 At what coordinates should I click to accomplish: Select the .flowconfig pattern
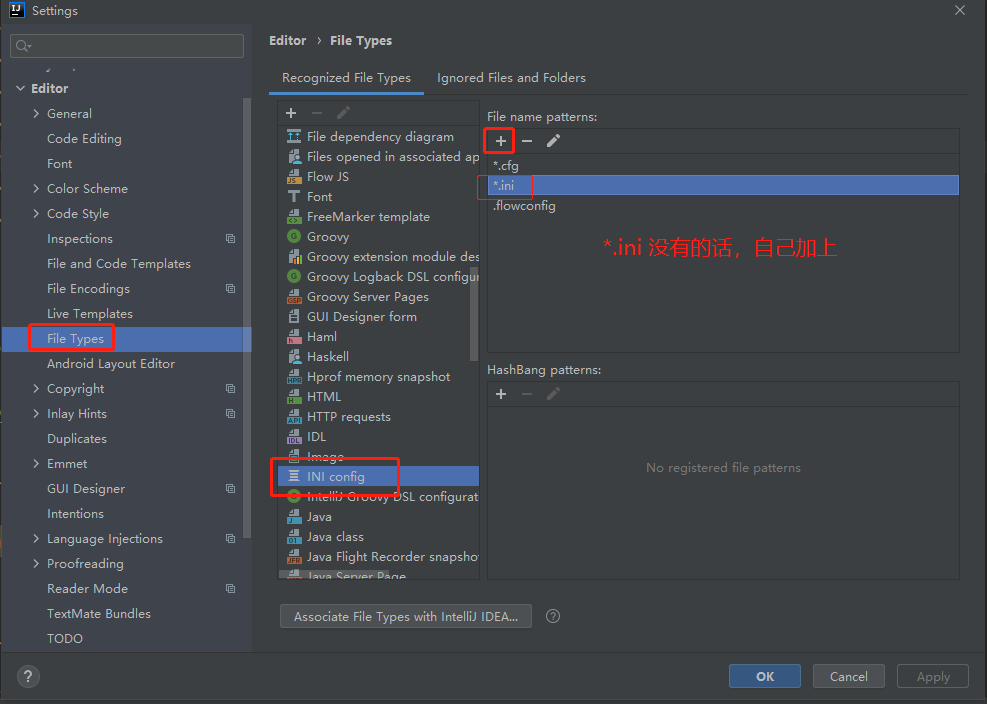coord(723,206)
